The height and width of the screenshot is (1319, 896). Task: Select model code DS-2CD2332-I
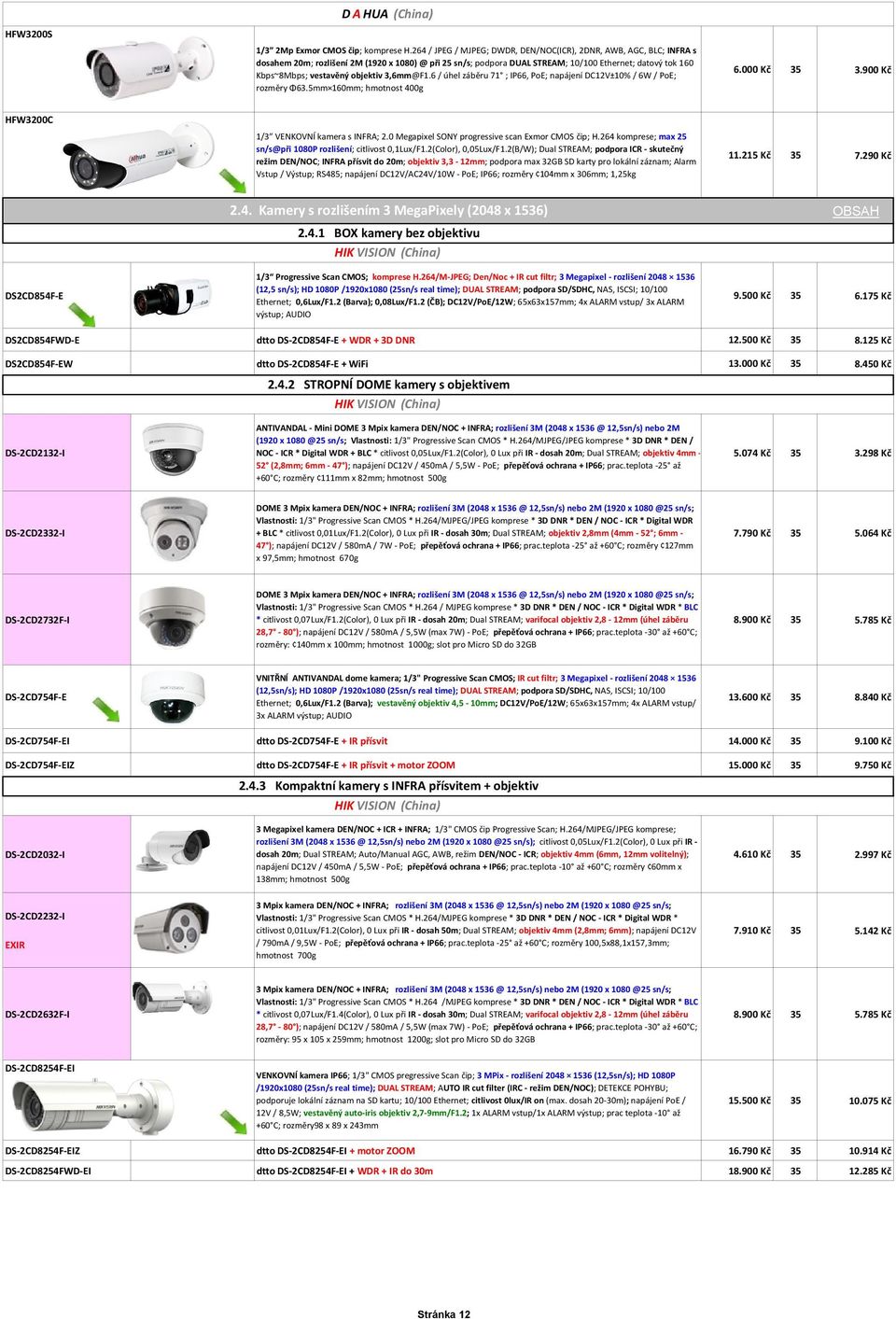(35, 534)
